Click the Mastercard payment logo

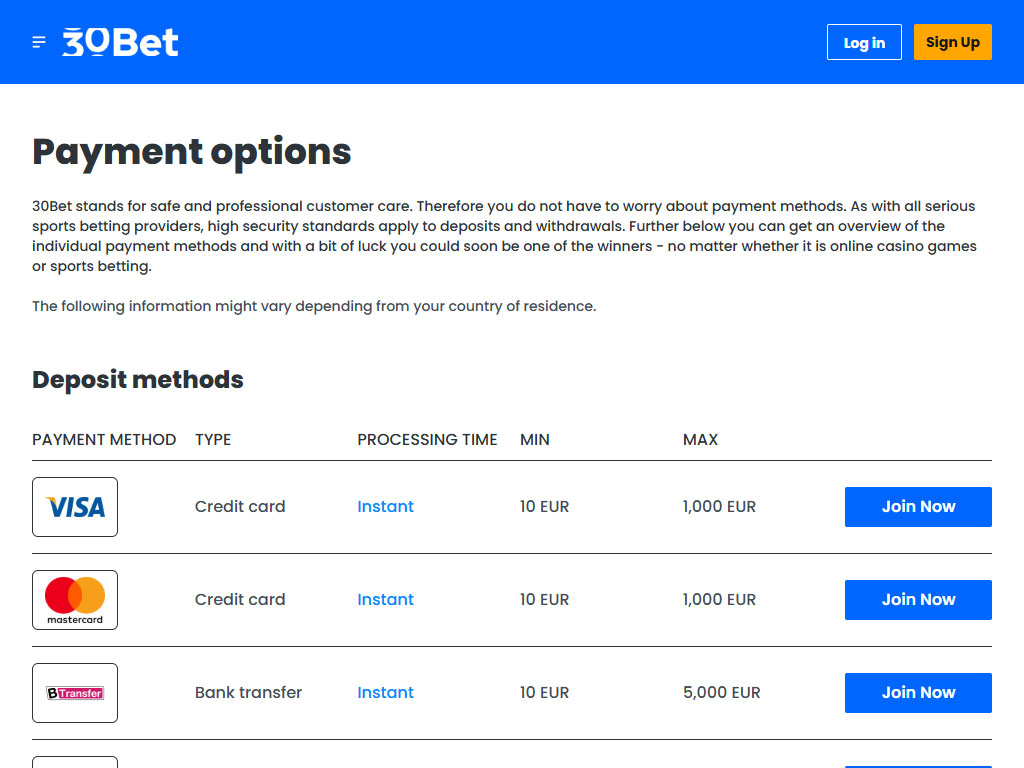[75, 600]
